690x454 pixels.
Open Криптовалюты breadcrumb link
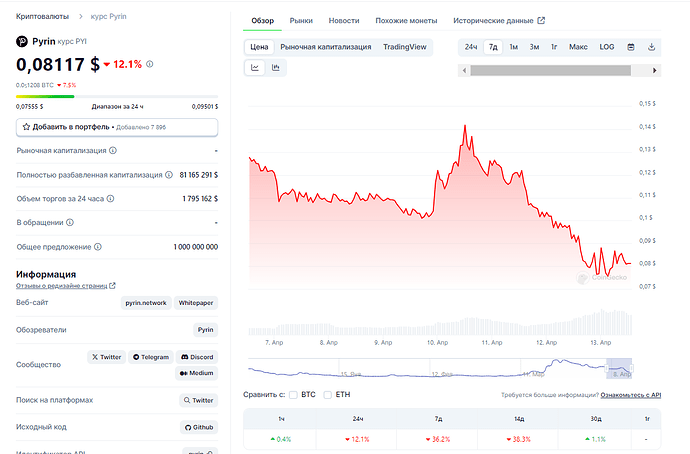(x=42, y=16)
